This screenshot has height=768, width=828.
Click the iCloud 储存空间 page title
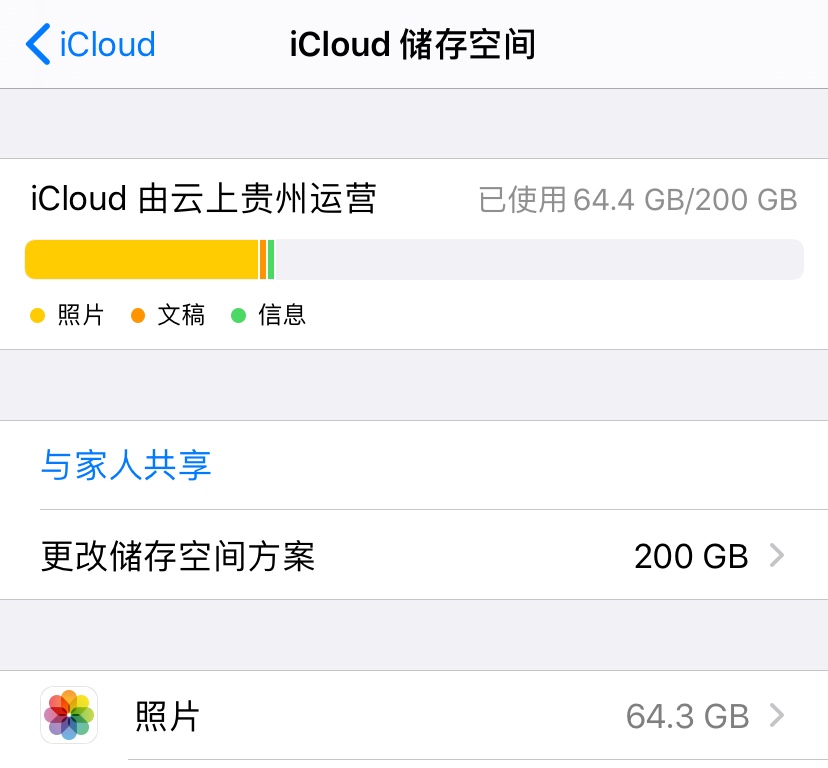(x=413, y=45)
